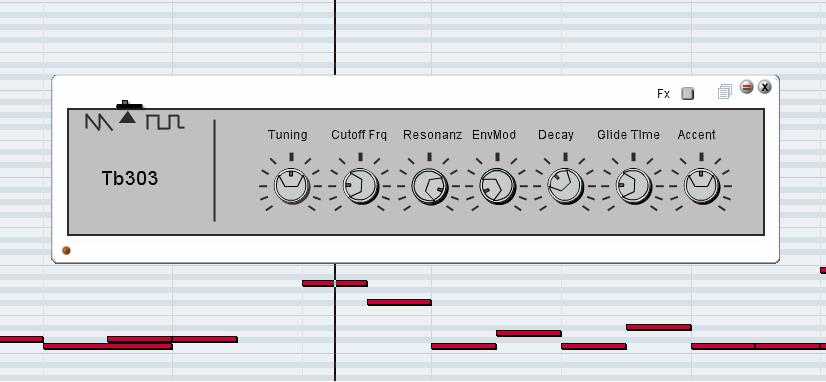Viewport: 826px width, 382px height.
Task: Click the Resonanz label
Action: coord(432,135)
